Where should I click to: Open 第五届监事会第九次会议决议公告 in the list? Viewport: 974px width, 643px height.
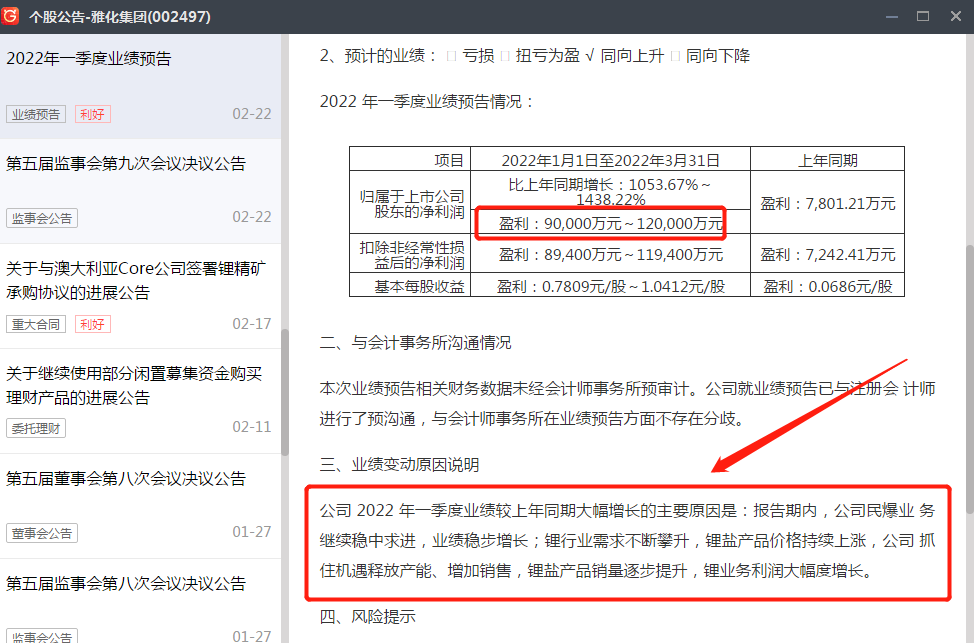click(140, 191)
